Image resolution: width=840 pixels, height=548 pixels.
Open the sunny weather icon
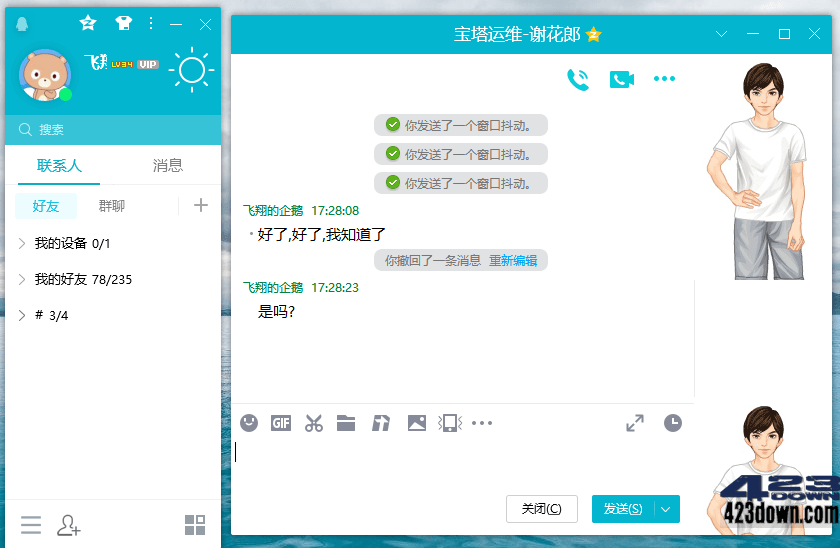(x=192, y=70)
